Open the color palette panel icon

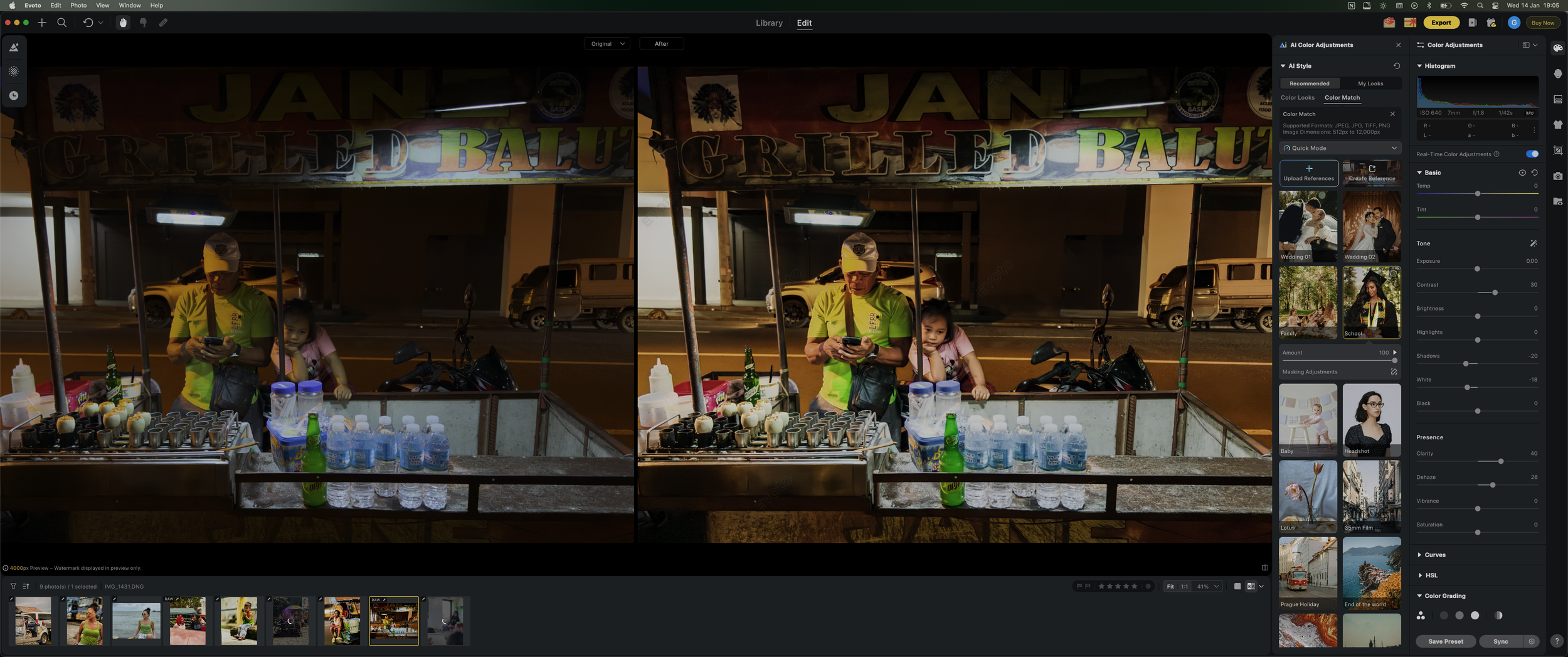click(x=1558, y=48)
